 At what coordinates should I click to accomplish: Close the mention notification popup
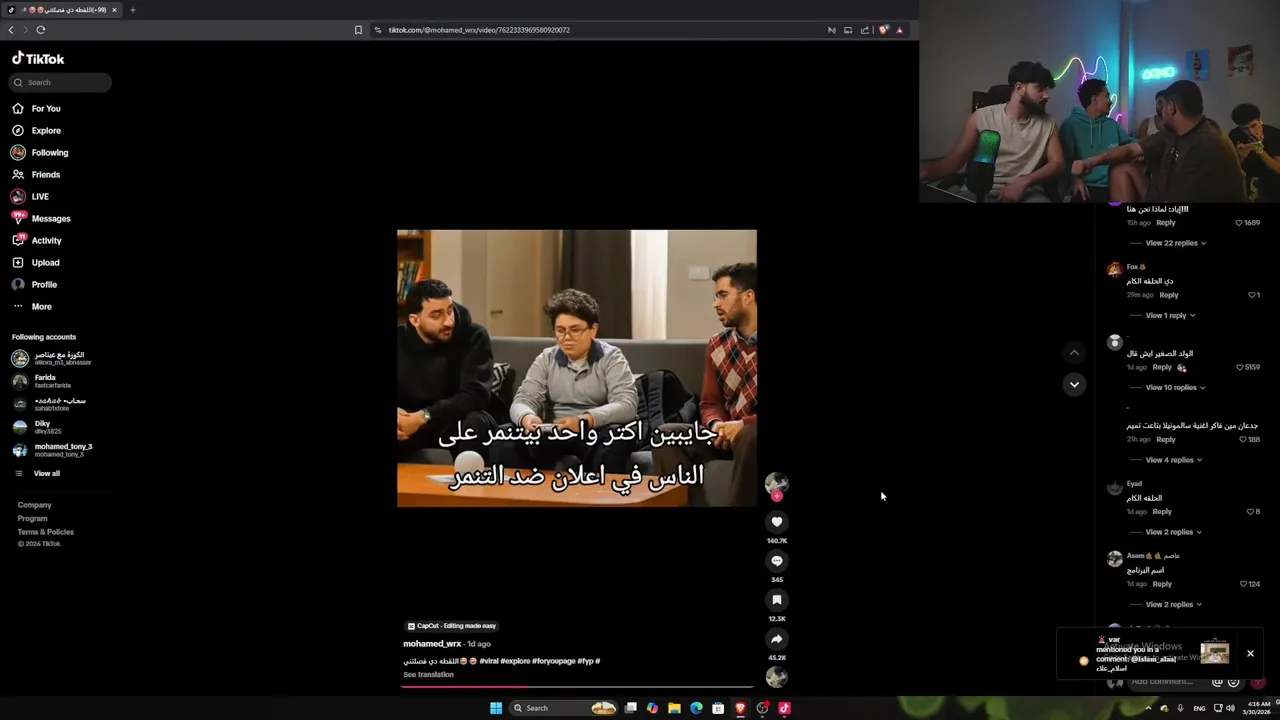pyautogui.click(x=1250, y=653)
